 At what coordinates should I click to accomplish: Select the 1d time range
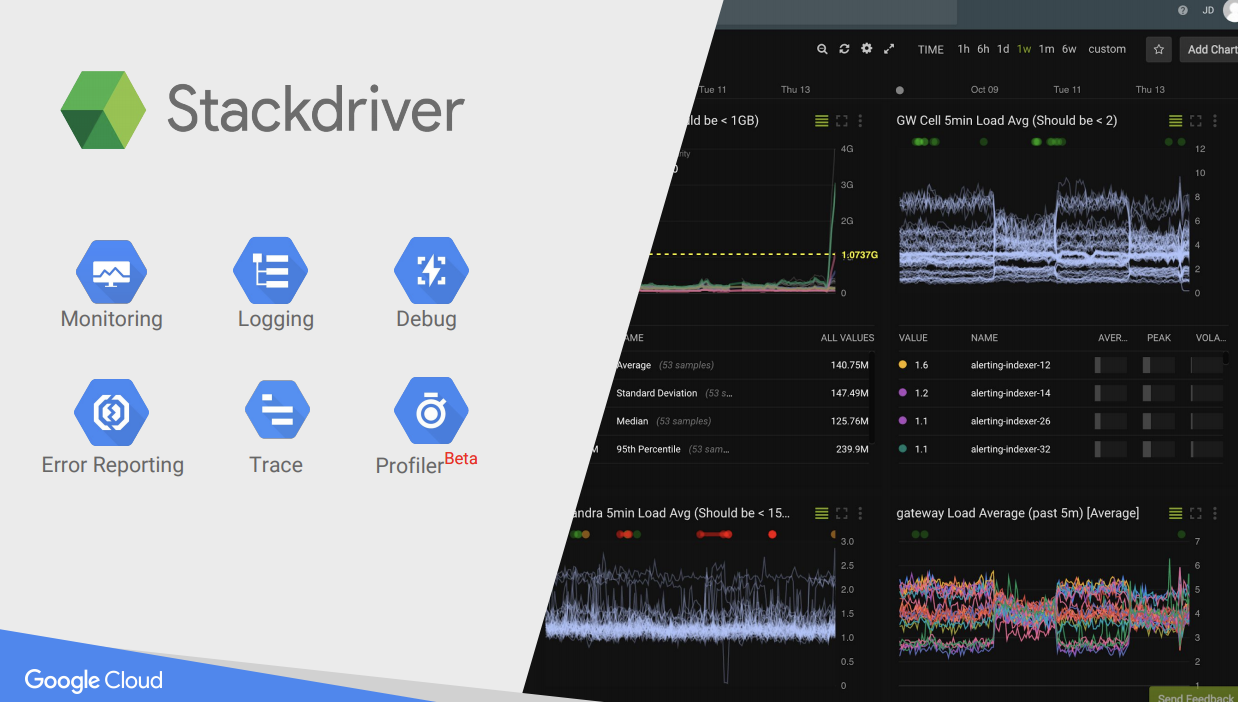pos(1003,49)
